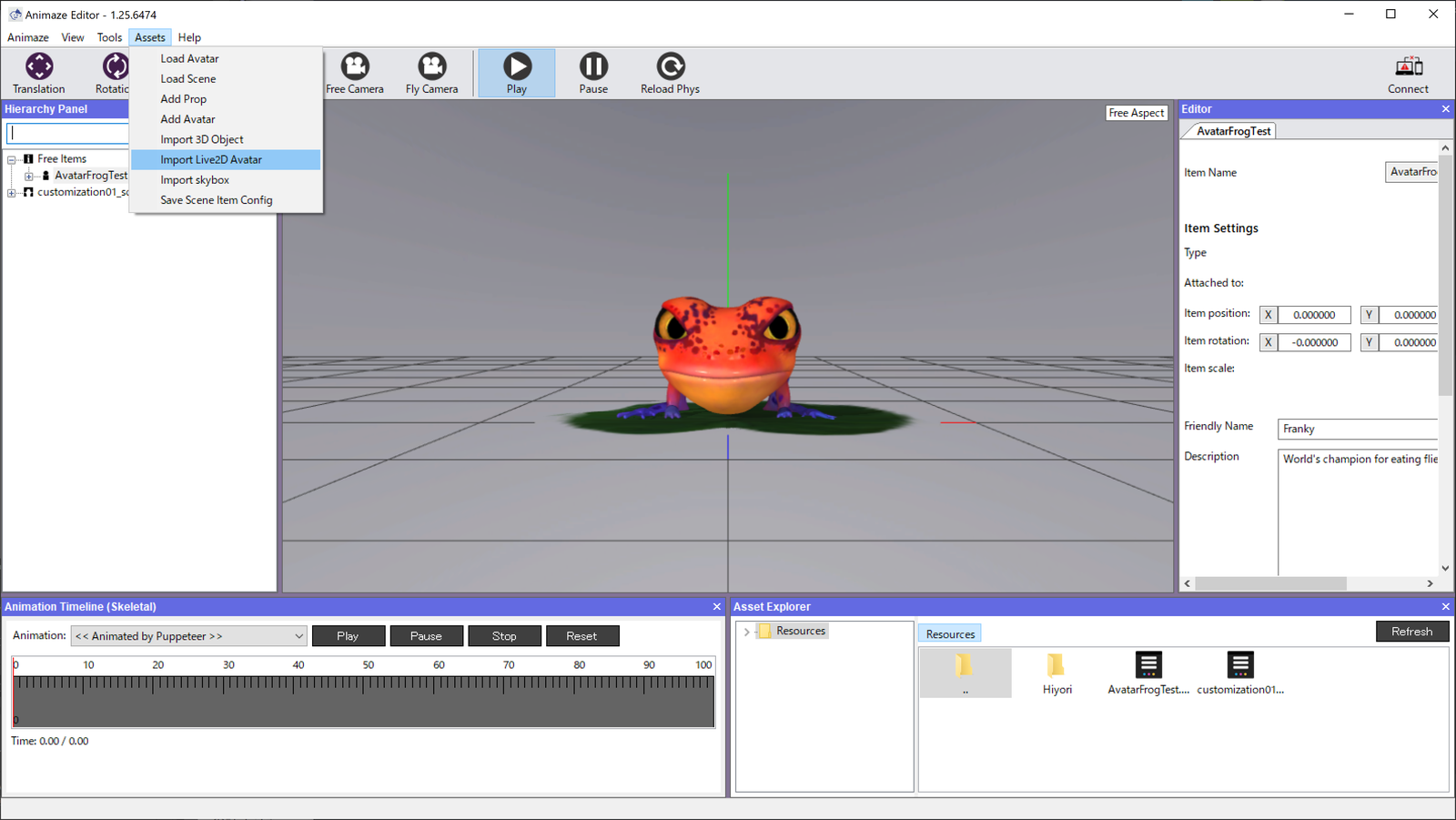This screenshot has width=1456, height=820.
Task: Open the Help menu
Action: [189, 37]
